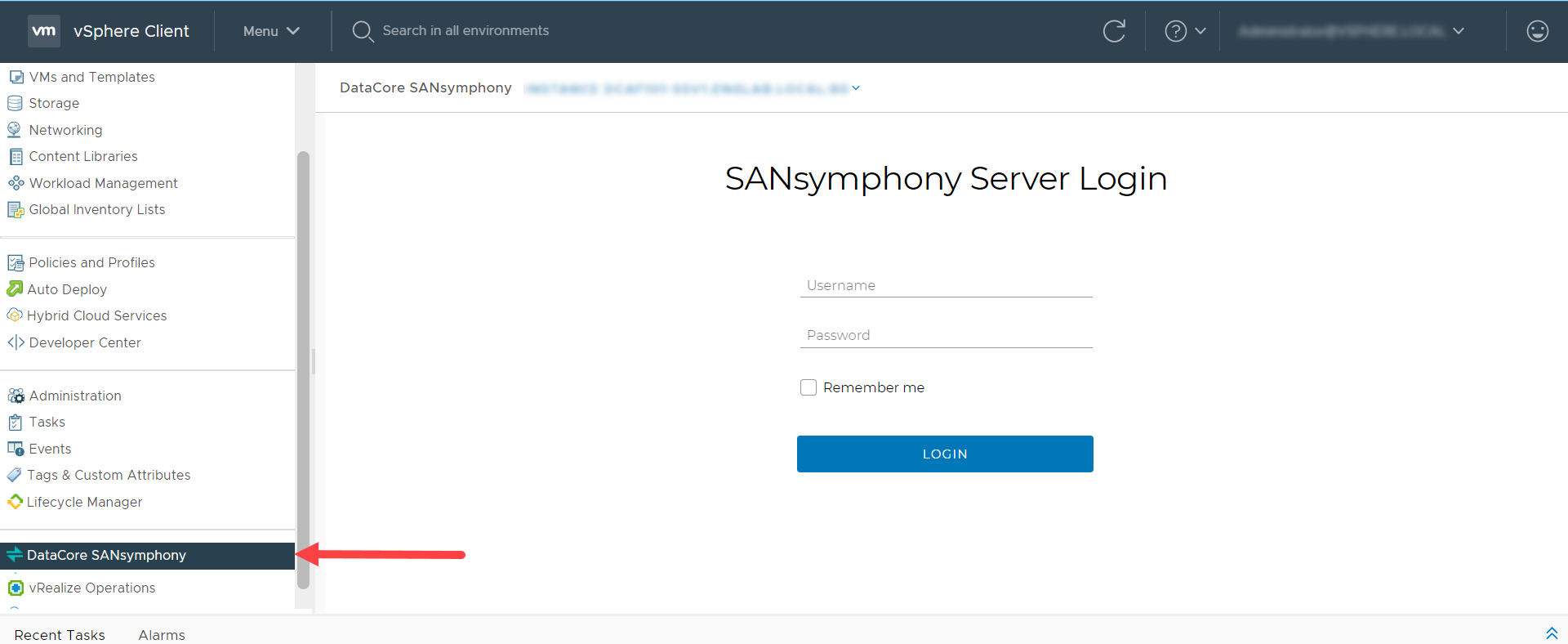Click the Tasks clipboard icon
Image resolution: width=1568 pixels, height=644 pixels.
[16, 423]
